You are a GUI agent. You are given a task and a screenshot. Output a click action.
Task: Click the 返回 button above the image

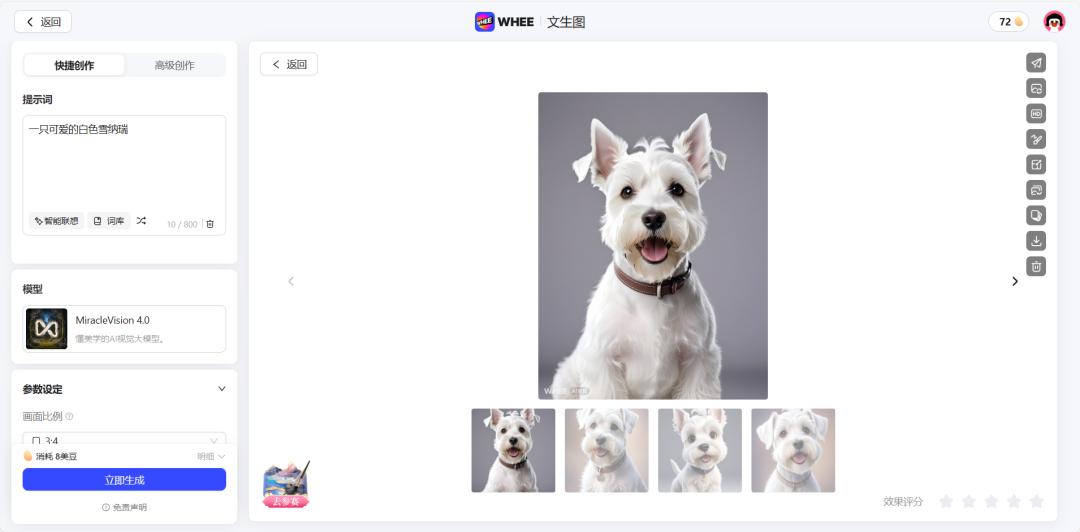[x=289, y=64]
